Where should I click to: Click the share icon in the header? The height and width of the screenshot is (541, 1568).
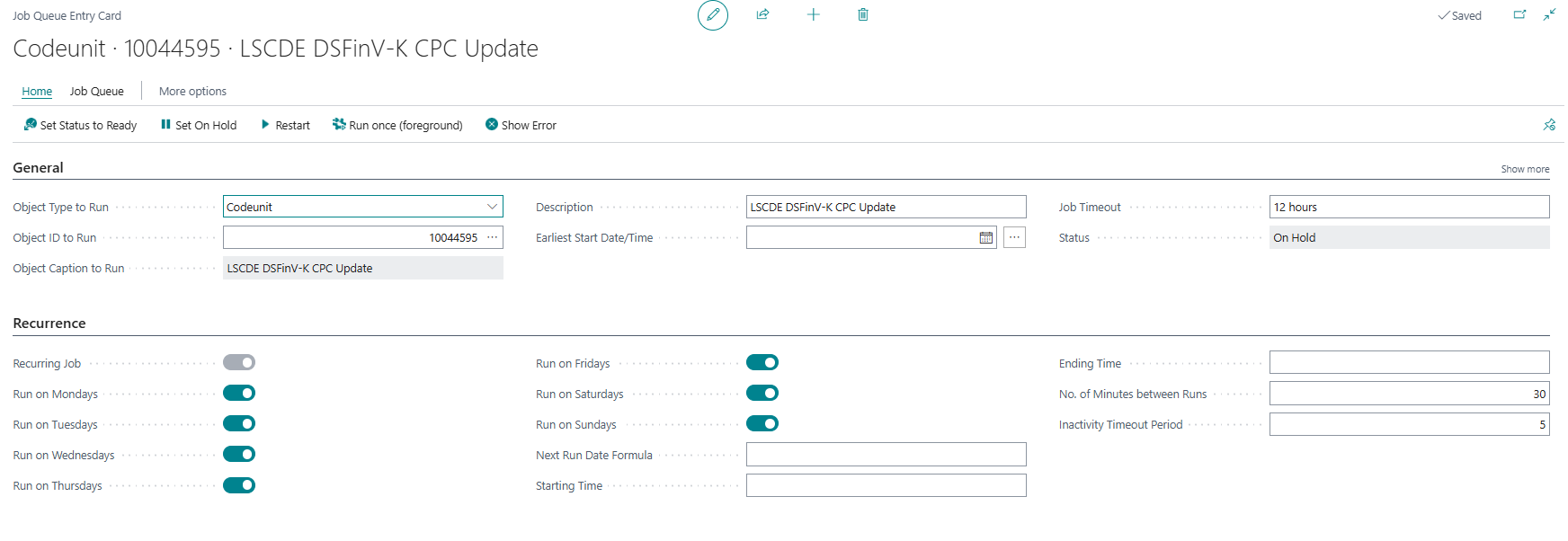(x=762, y=14)
